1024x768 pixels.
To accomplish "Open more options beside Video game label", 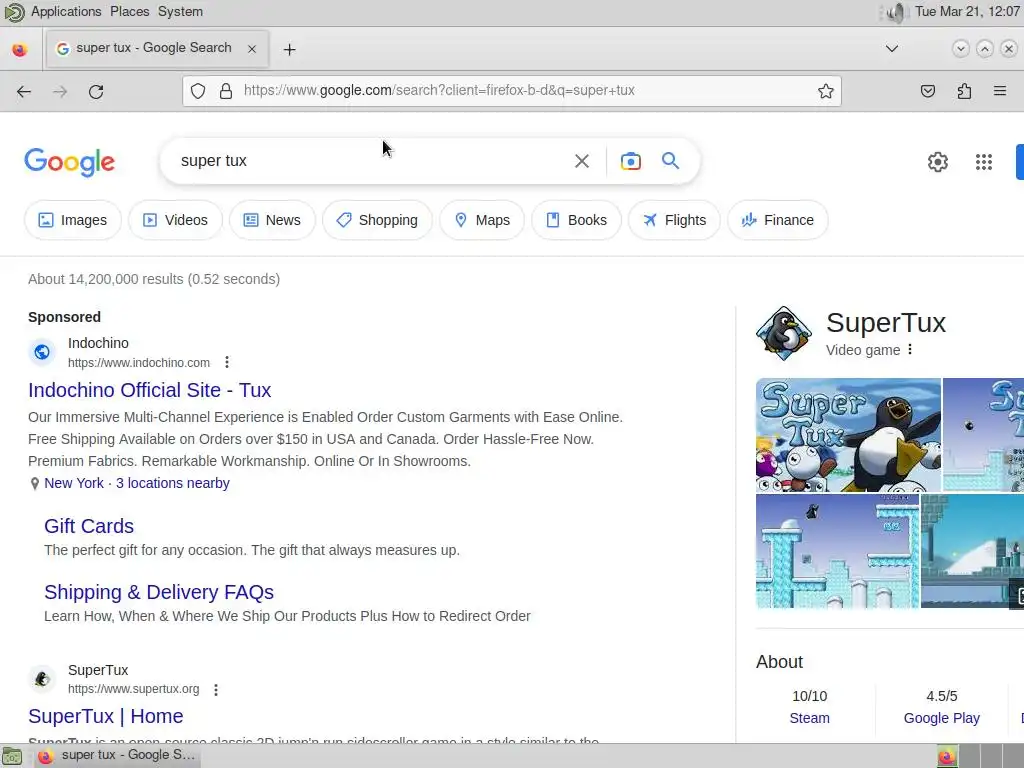I will tap(910, 349).
